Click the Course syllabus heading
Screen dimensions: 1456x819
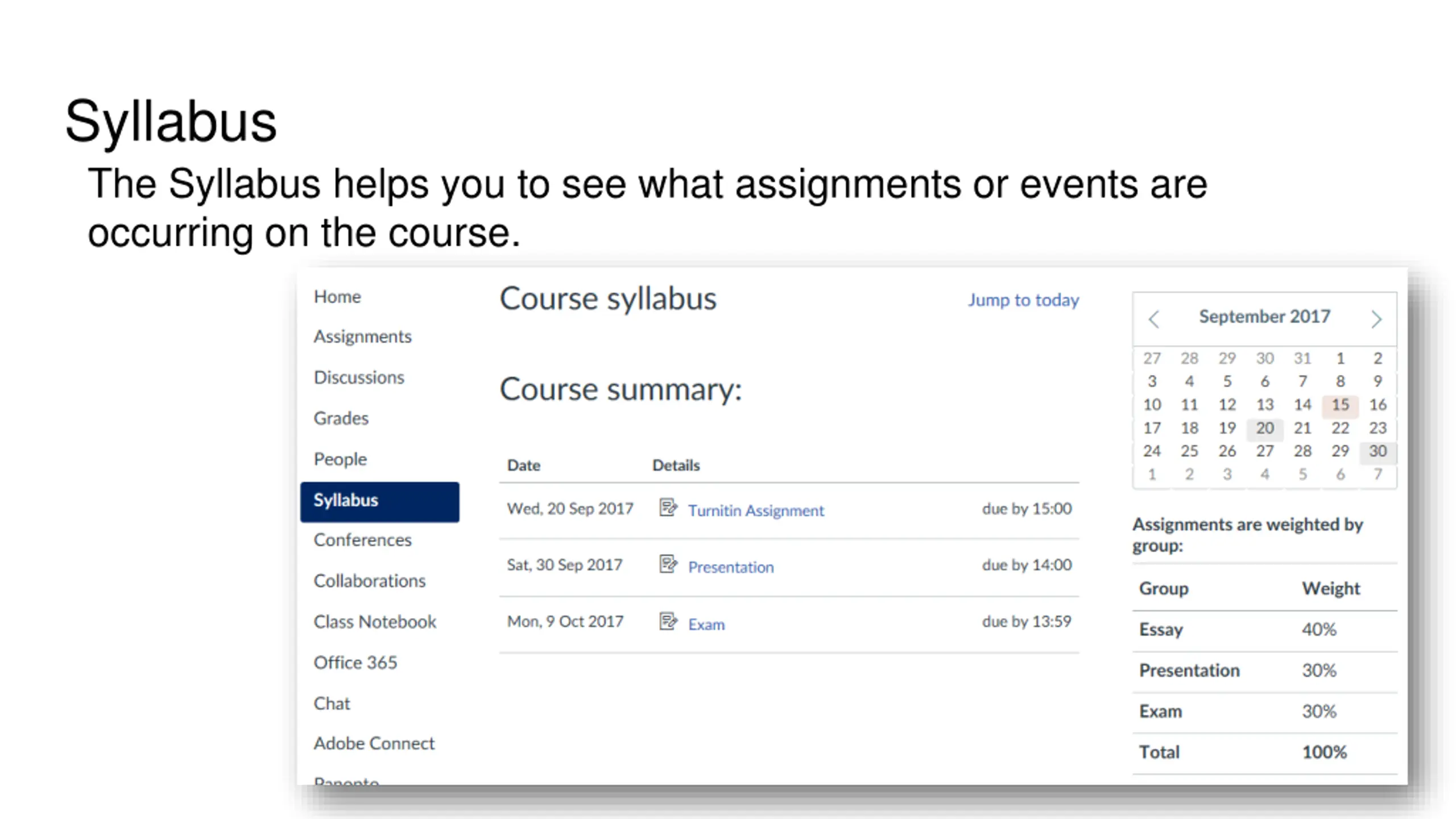click(607, 299)
